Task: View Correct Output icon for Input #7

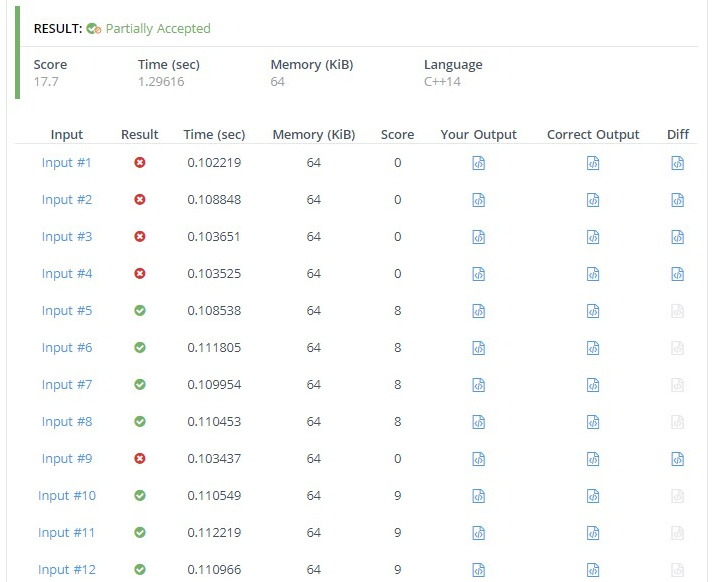Action: 593,385
